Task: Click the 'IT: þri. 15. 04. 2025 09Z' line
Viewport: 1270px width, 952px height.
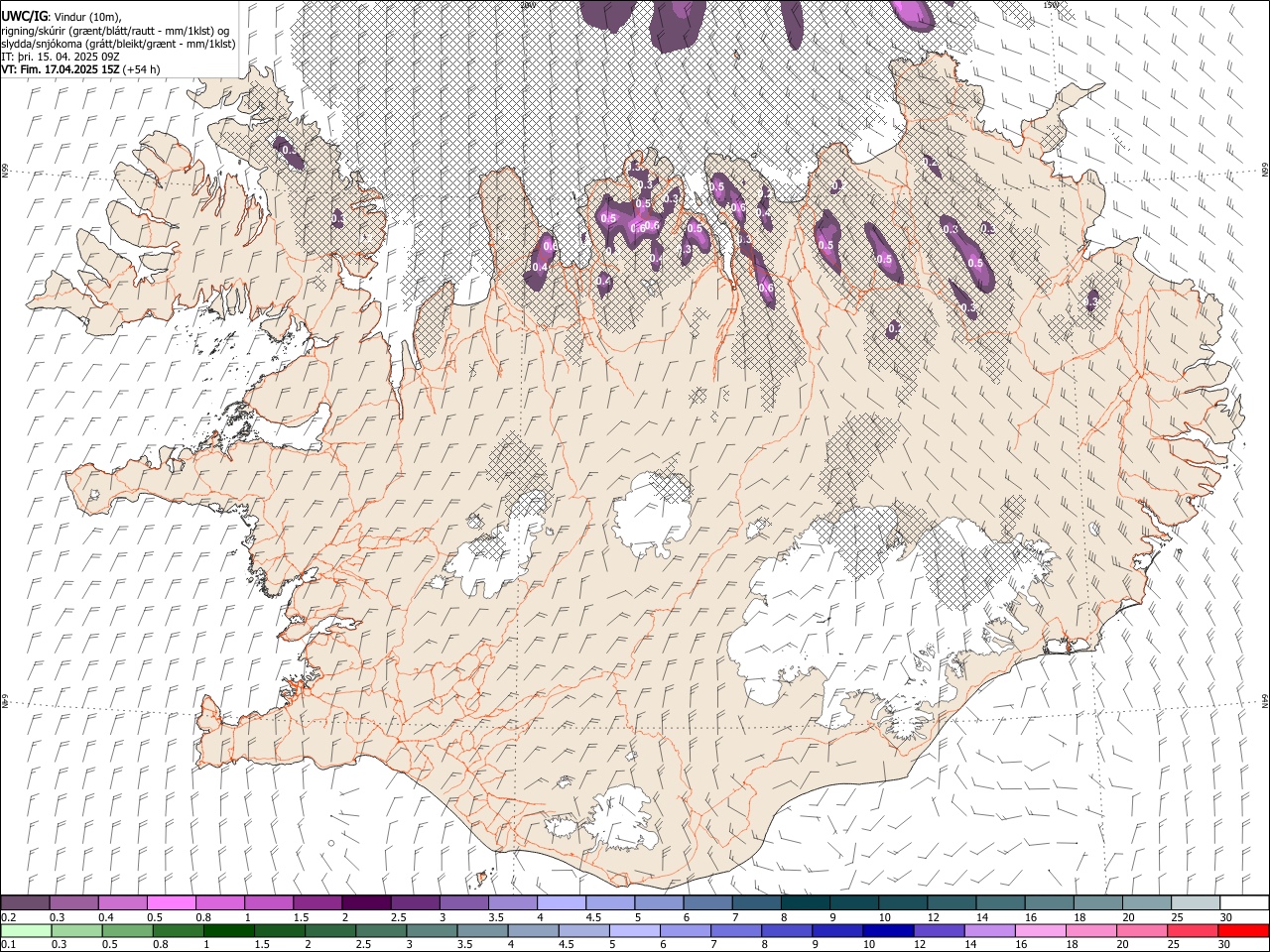Action: 60,57
